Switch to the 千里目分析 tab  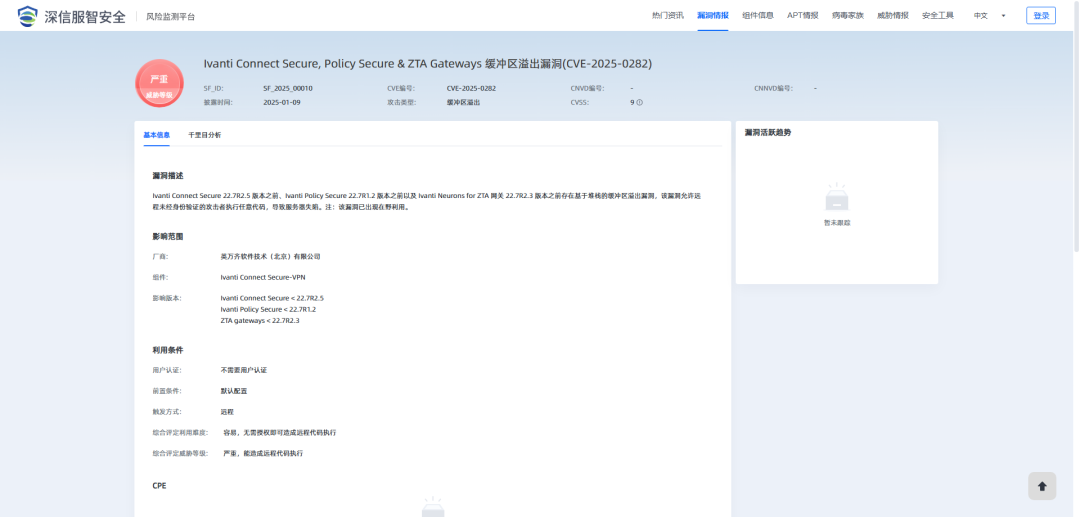click(x=205, y=135)
